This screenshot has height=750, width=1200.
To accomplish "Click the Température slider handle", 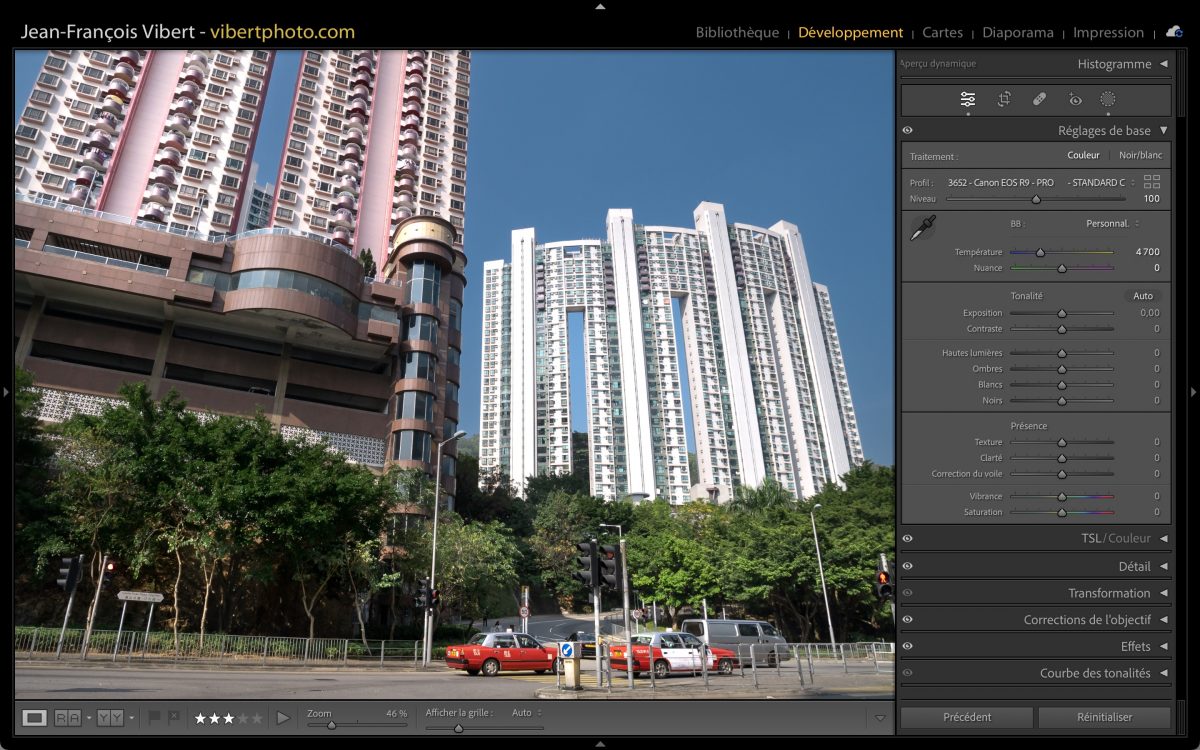I will click(1040, 252).
